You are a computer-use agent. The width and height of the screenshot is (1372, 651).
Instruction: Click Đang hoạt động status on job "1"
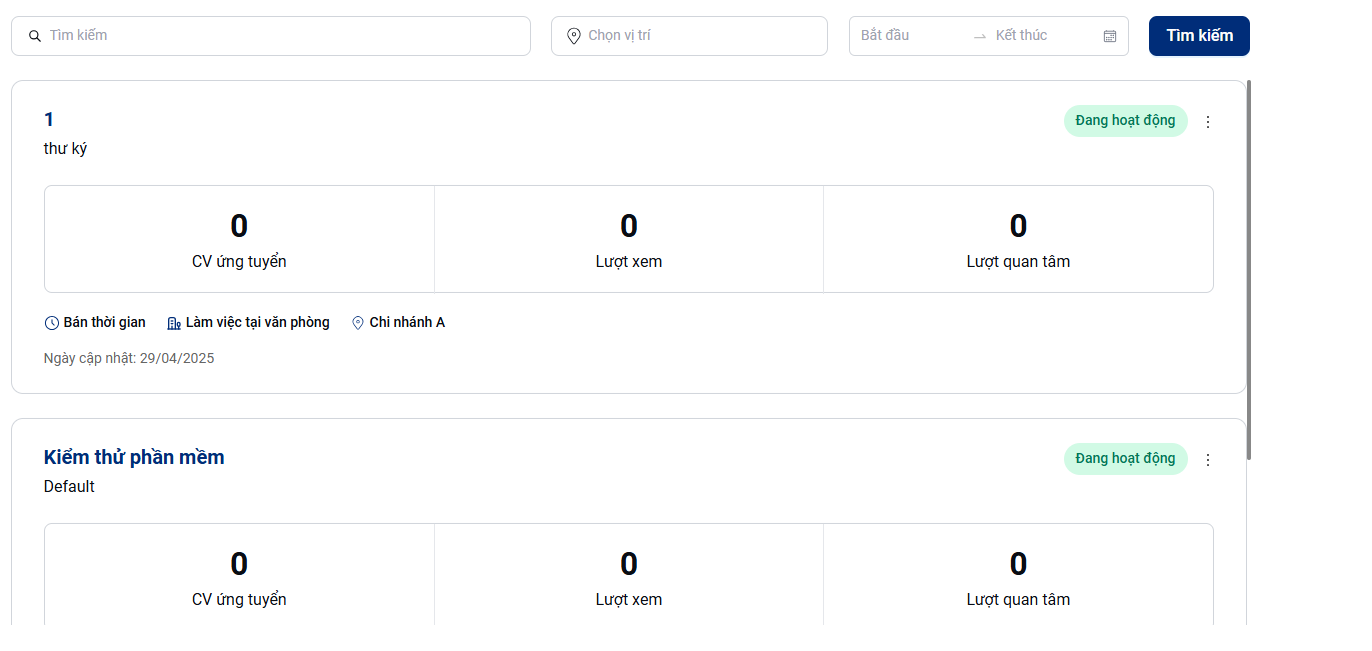click(x=1125, y=121)
